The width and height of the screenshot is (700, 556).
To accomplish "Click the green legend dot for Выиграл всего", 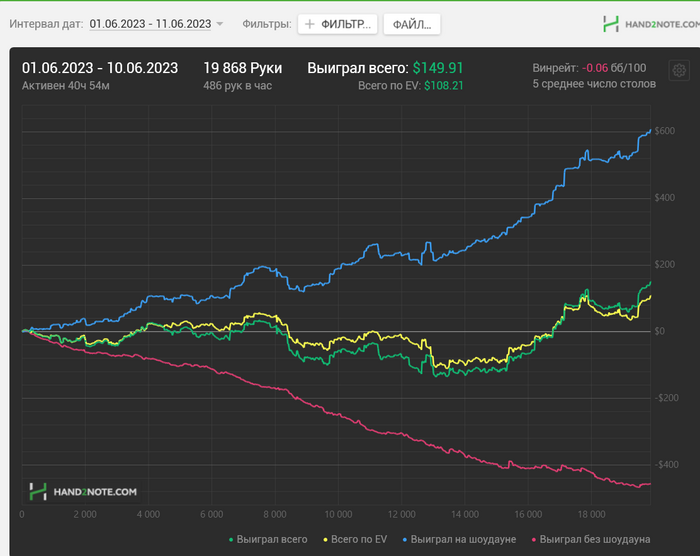I will click(231, 540).
